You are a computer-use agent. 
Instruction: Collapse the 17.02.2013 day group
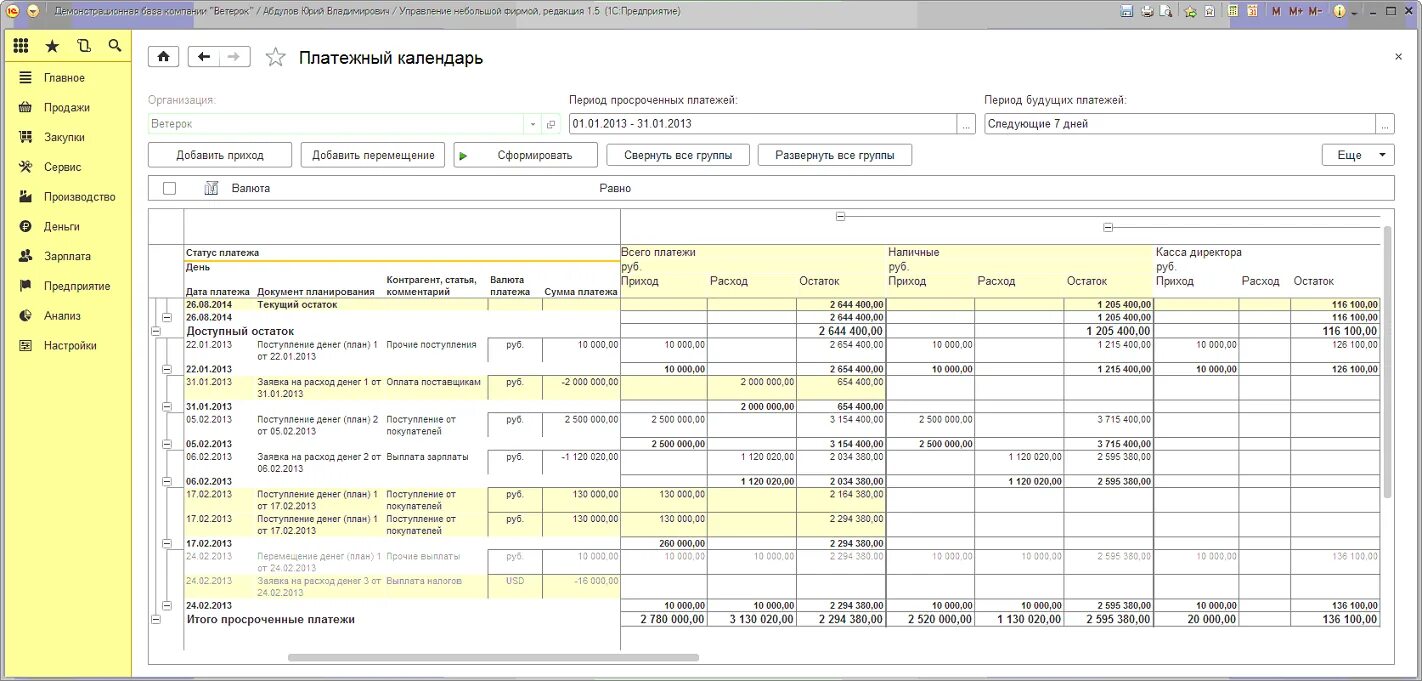pos(166,543)
